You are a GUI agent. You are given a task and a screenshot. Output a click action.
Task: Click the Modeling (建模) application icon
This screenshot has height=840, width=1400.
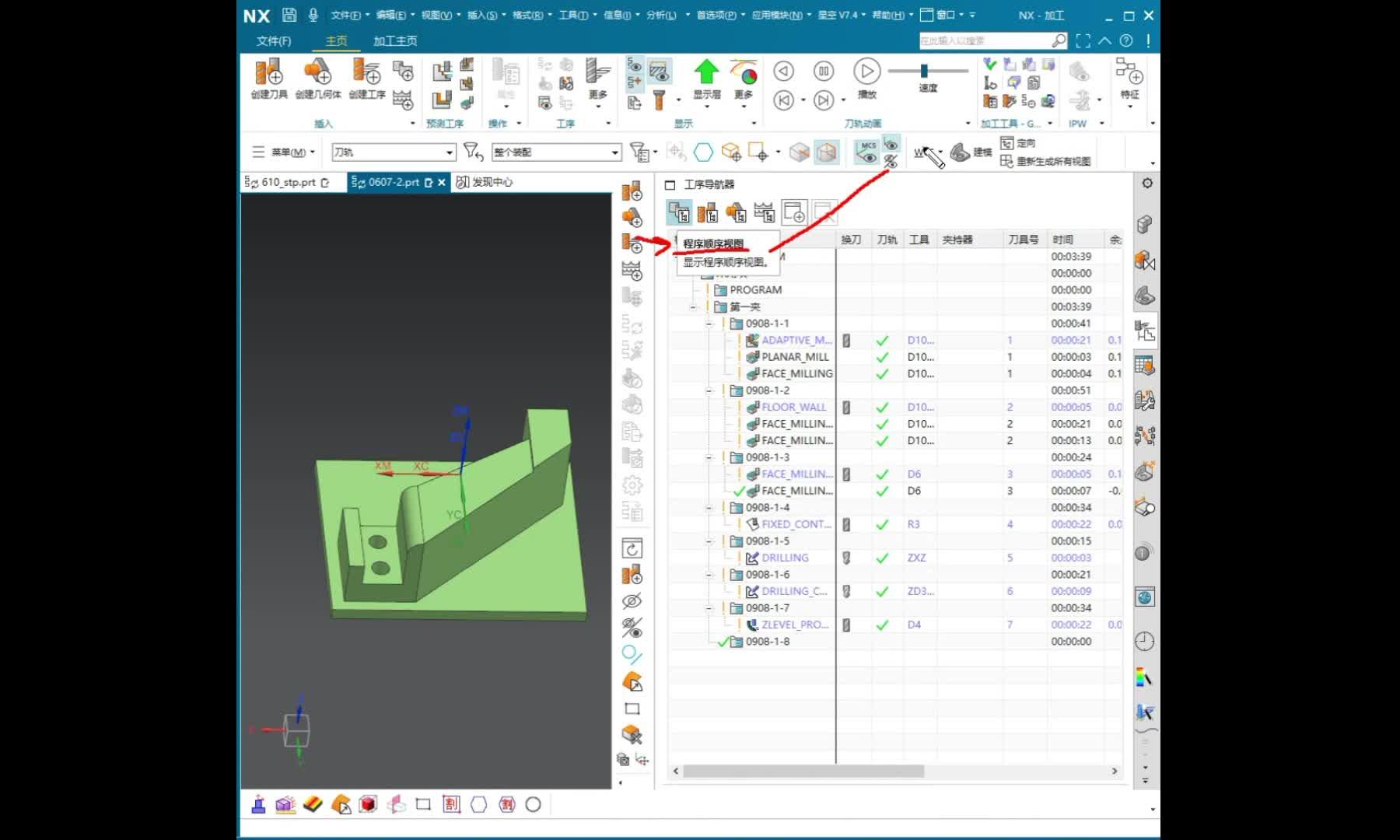tap(961, 152)
